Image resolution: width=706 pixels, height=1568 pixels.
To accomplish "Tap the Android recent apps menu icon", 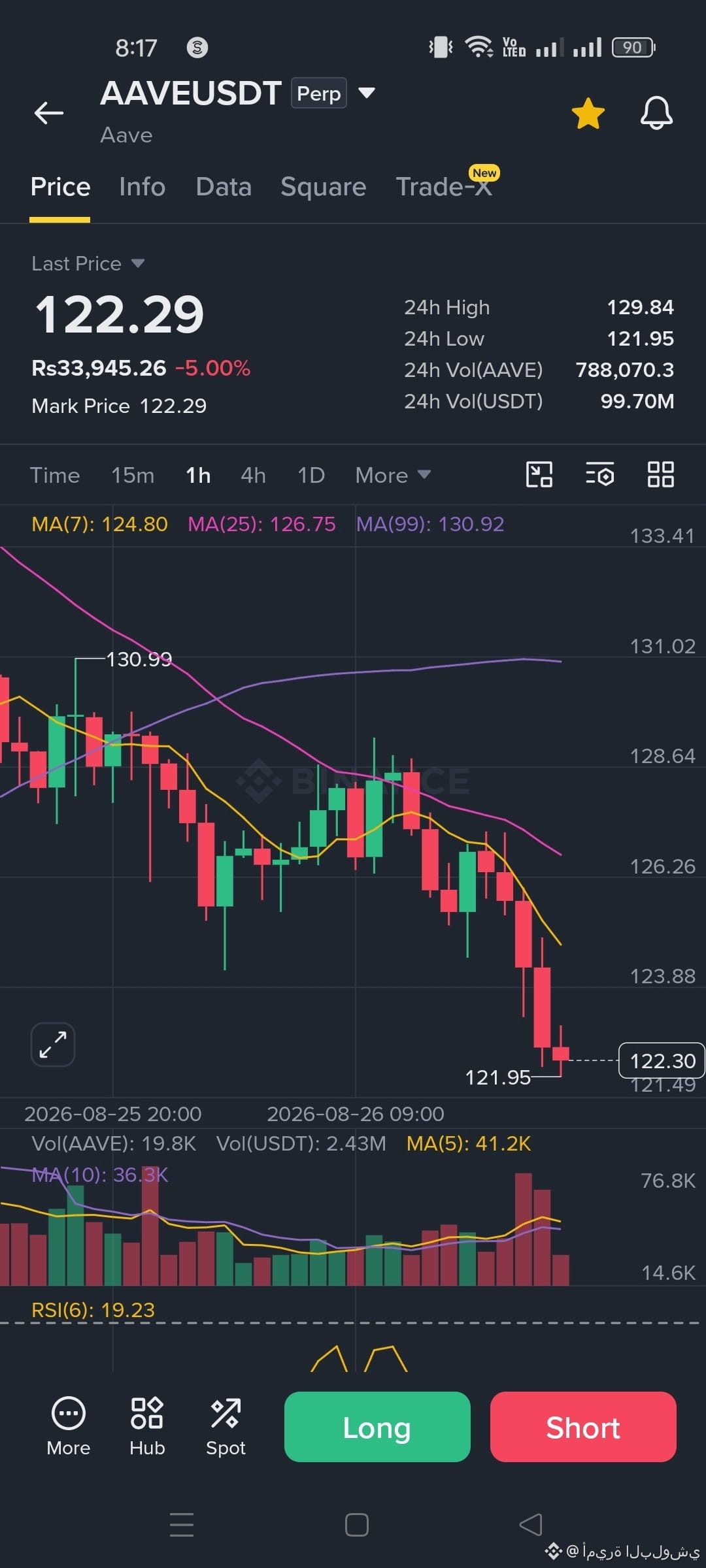I will [x=182, y=1524].
